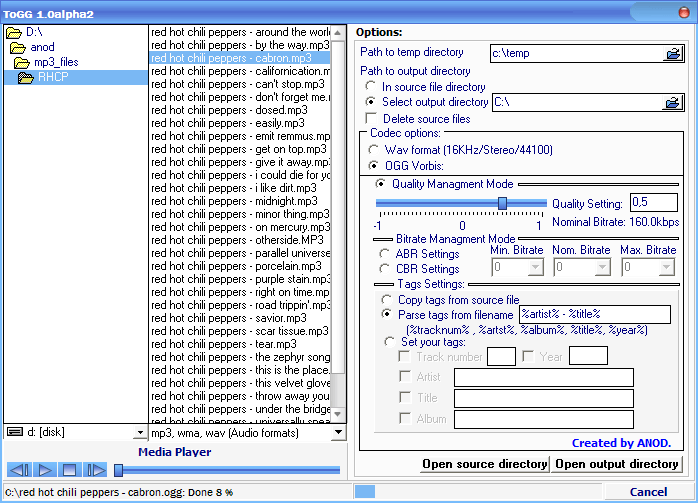Enable the Delete source files checkbox
Screen dimensions: 698x503
pyautogui.click(x=372, y=119)
